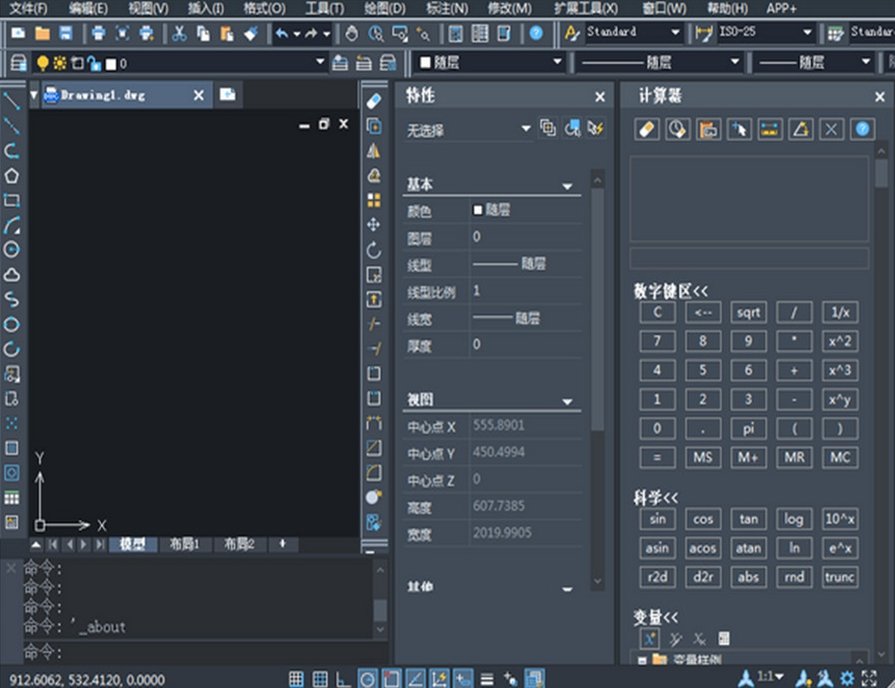Screen dimensions: 895x688
Task: Click the calculator help icon
Action: (x=862, y=129)
